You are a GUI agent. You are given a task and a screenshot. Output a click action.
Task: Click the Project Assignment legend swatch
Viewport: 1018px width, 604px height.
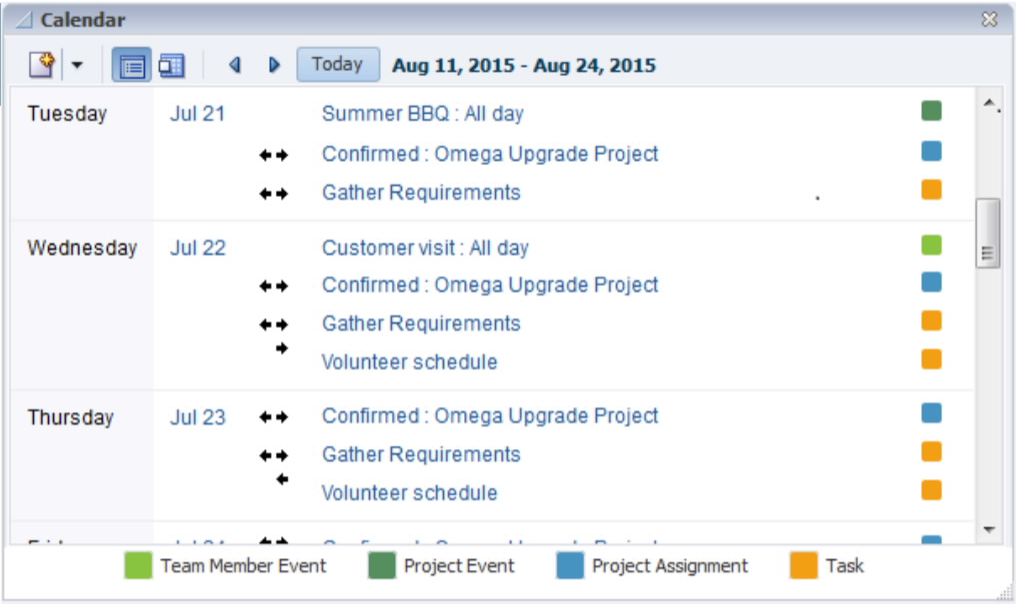(x=569, y=566)
